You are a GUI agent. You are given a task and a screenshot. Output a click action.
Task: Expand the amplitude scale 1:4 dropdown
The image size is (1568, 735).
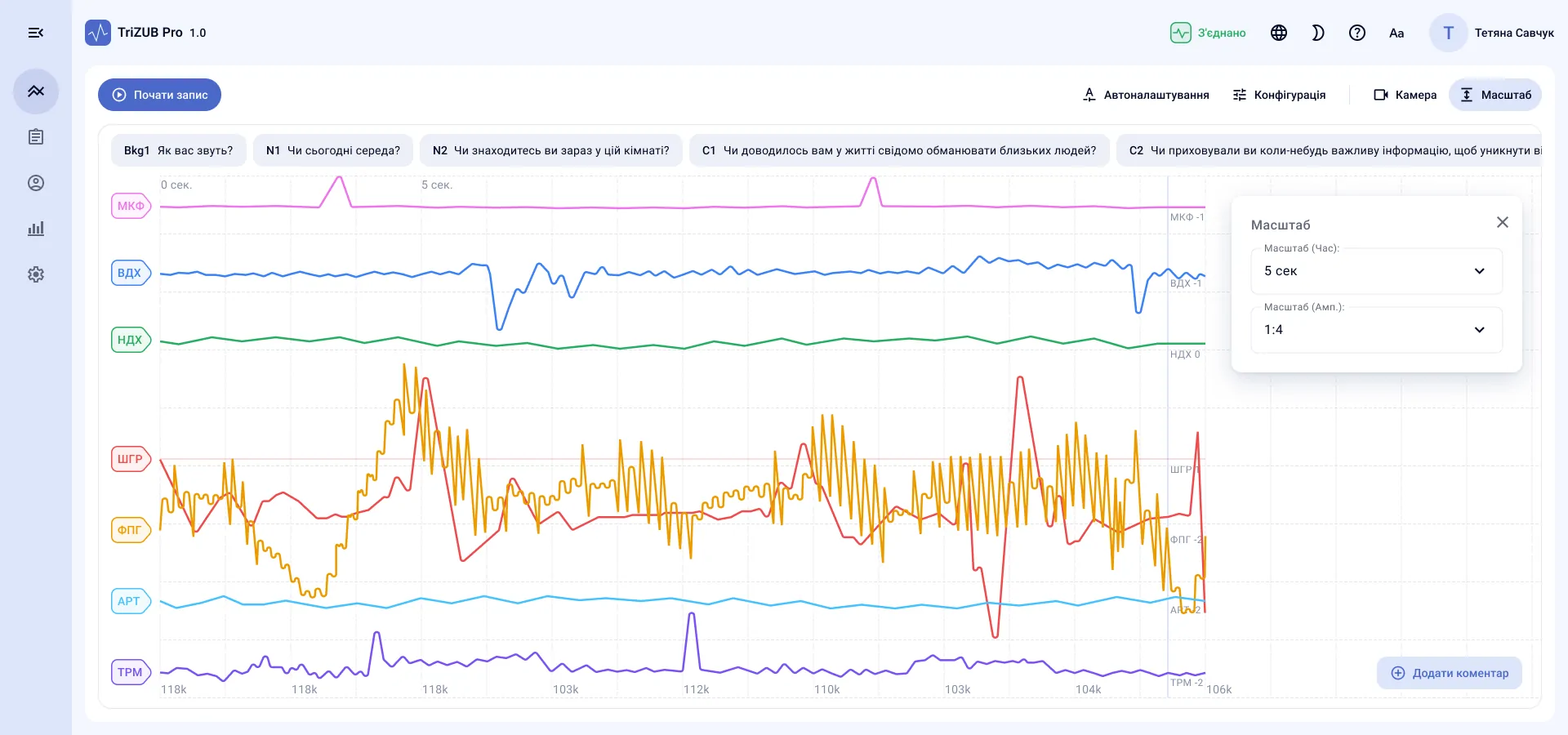pos(1377,330)
